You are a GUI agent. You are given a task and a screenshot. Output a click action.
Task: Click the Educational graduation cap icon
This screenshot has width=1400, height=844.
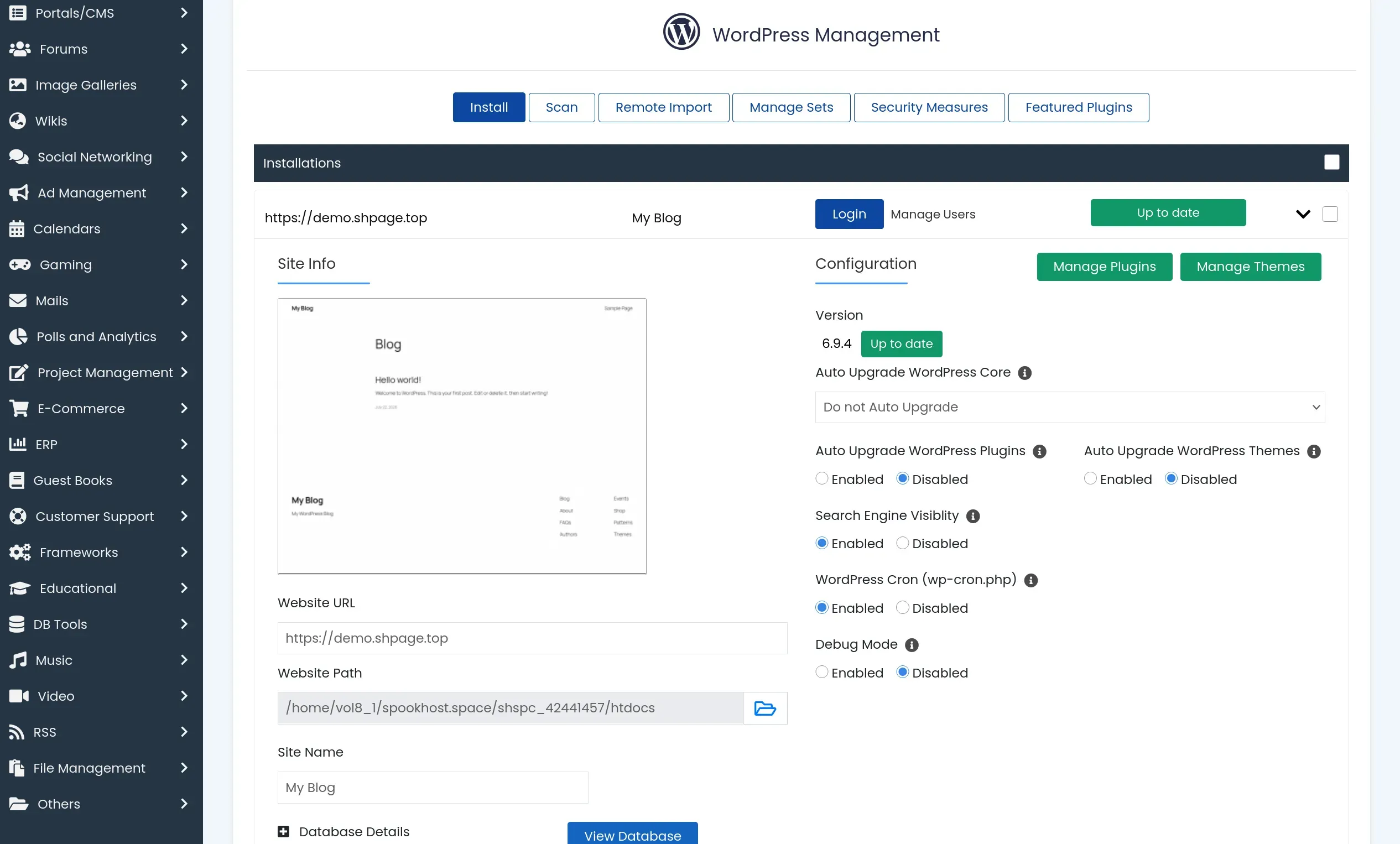point(20,588)
